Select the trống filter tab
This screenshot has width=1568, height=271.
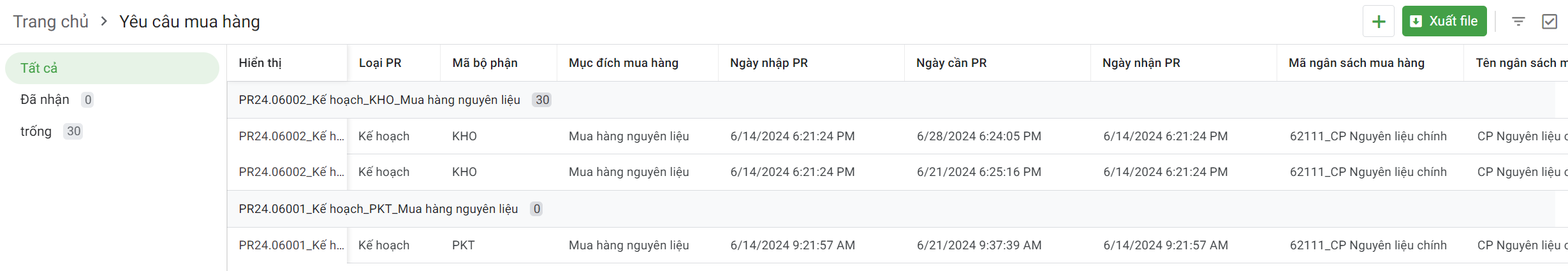36,131
